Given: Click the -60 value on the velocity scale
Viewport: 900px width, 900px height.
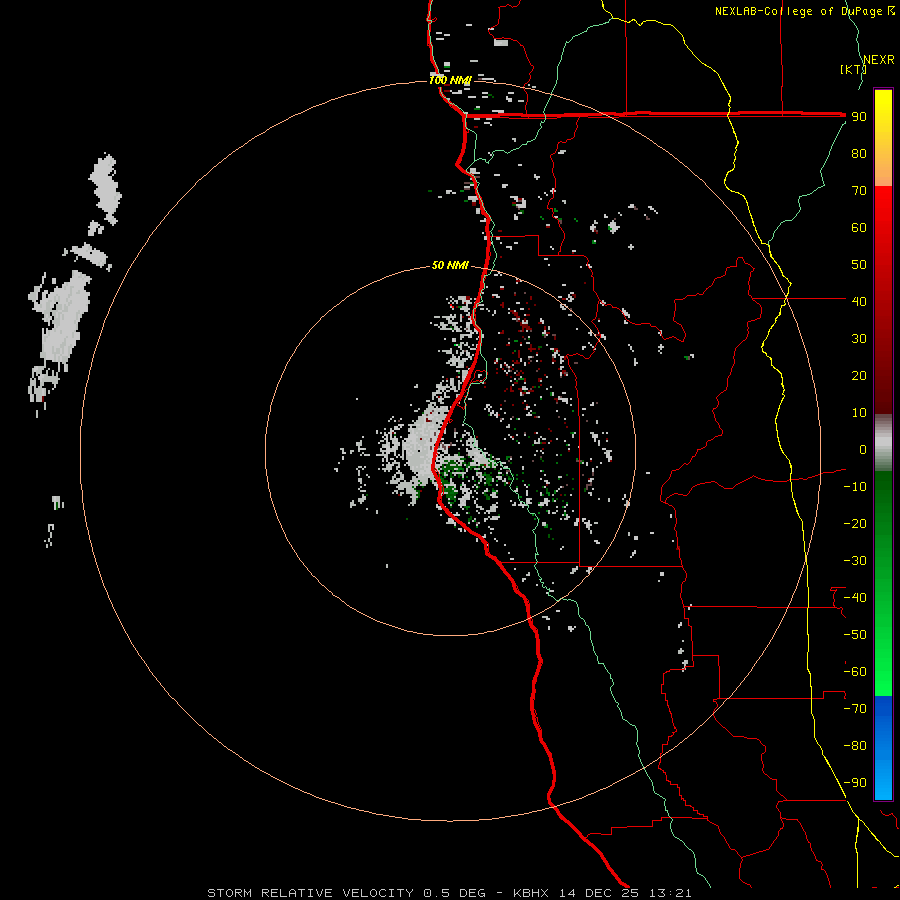Looking at the screenshot, I should [x=855, y=672].
